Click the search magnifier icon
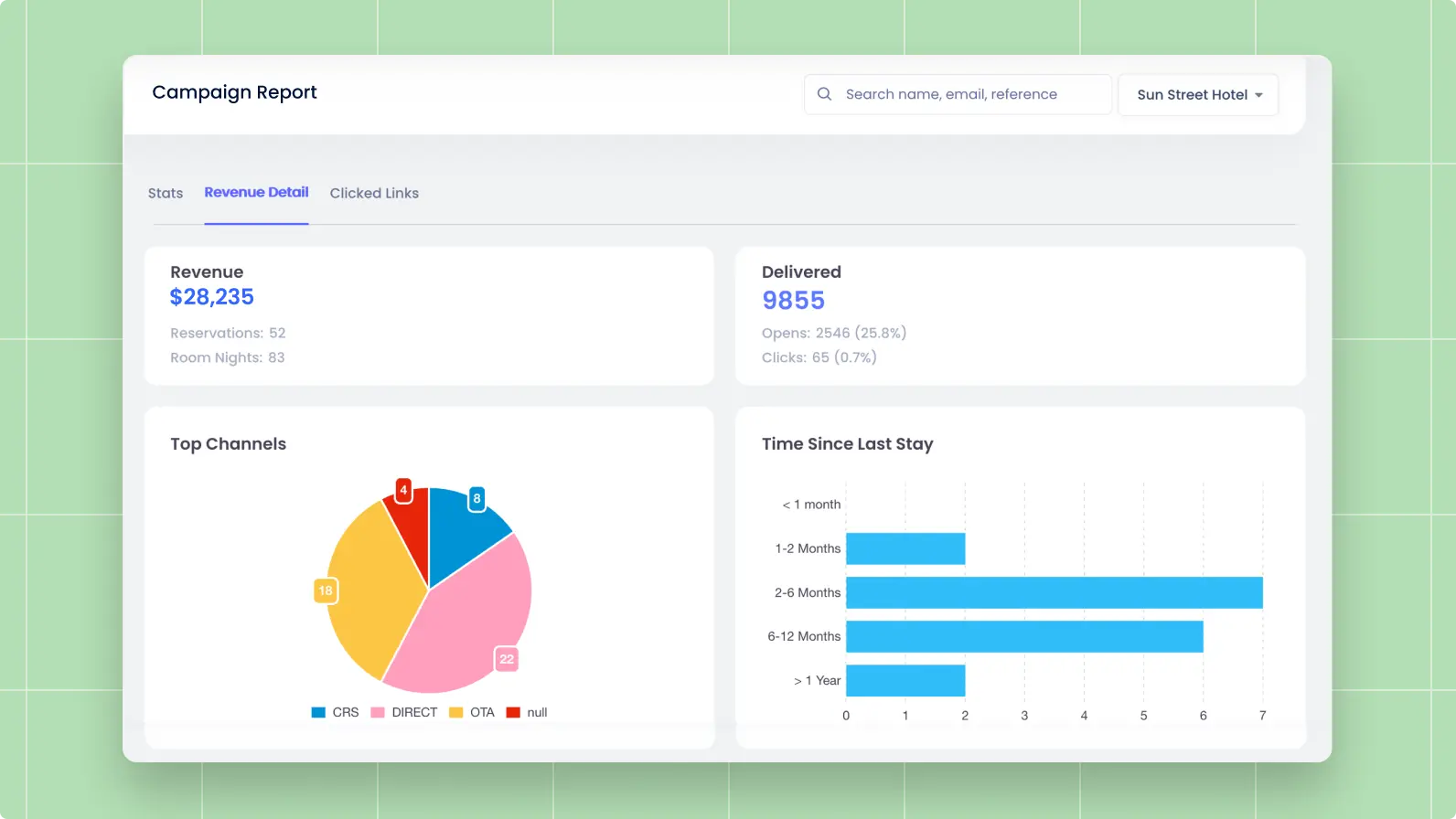Screen dimensions: 1456x819 tap(824, 94)
